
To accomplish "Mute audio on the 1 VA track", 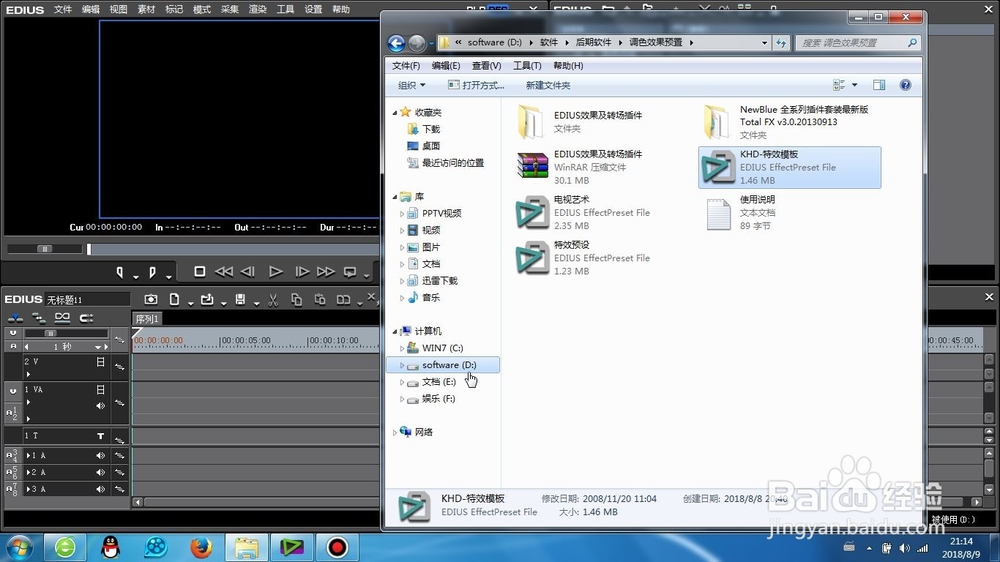I will (100, 406).
